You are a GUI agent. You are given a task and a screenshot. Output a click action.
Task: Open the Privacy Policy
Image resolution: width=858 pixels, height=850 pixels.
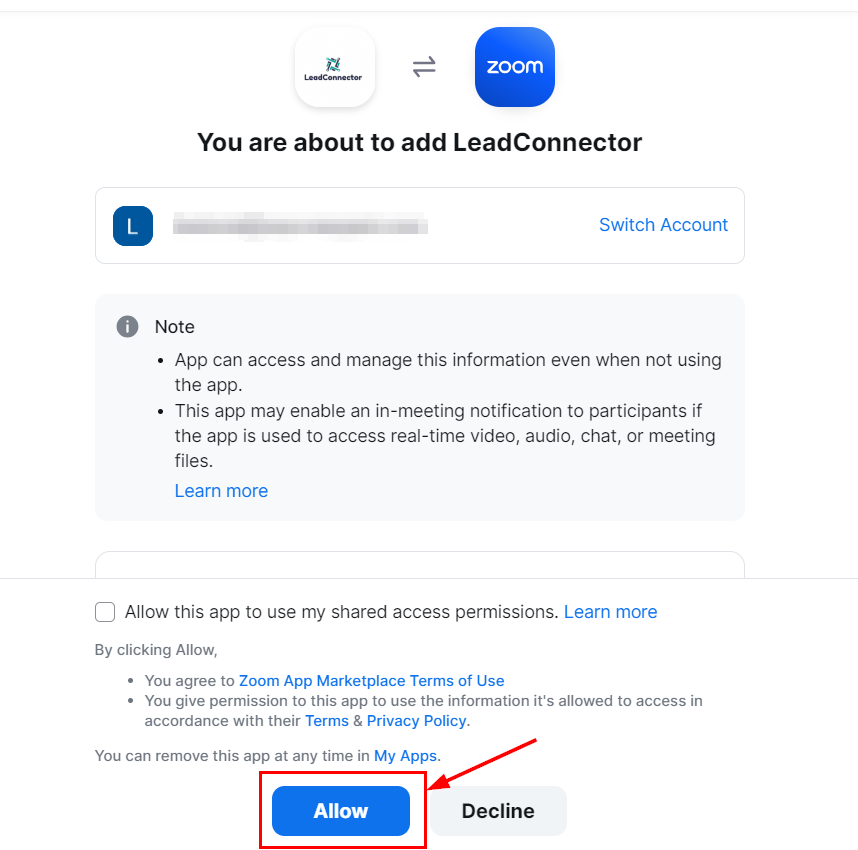click(416, 720)
